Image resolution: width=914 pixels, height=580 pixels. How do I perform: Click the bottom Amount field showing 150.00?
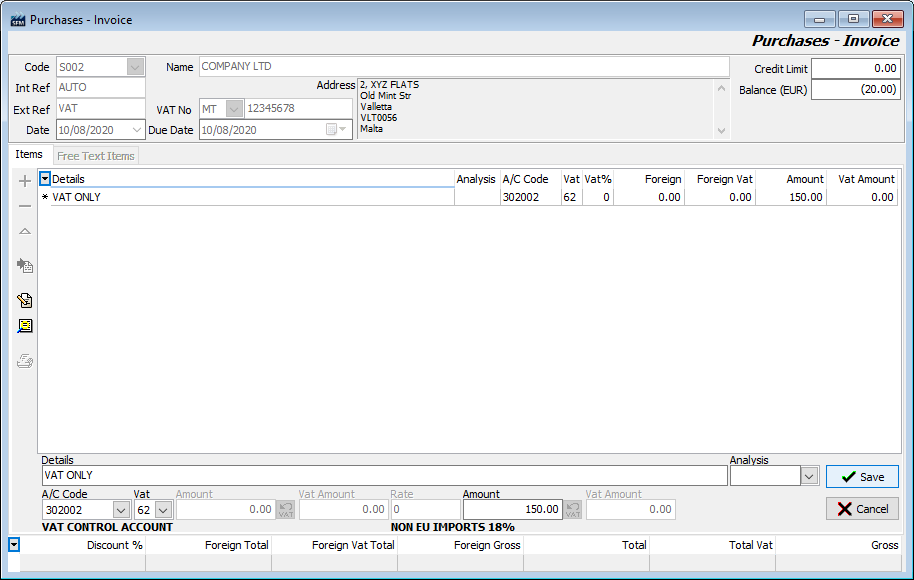click(513, 509)
